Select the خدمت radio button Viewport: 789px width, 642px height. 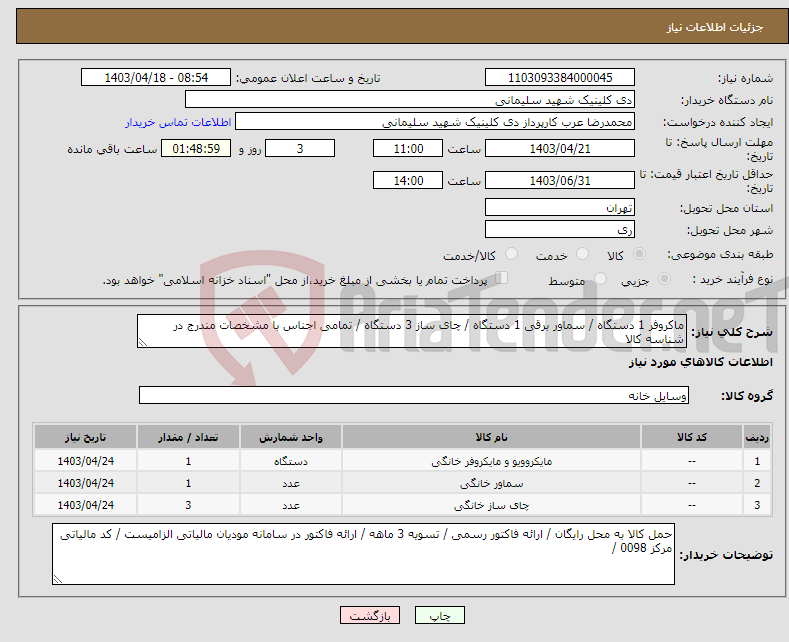[582, 254]
